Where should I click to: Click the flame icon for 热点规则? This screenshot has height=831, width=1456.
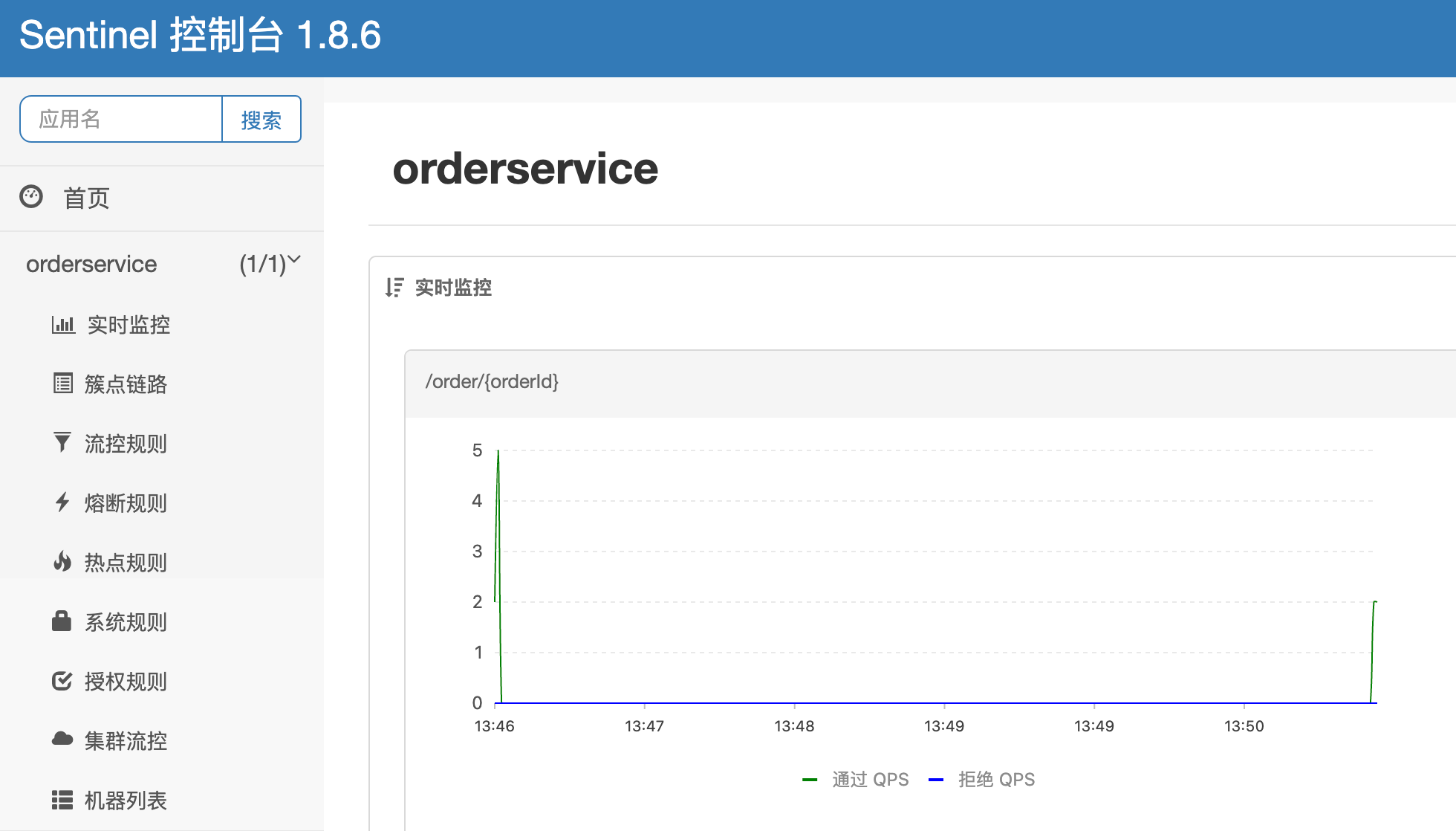pos(62,562)
